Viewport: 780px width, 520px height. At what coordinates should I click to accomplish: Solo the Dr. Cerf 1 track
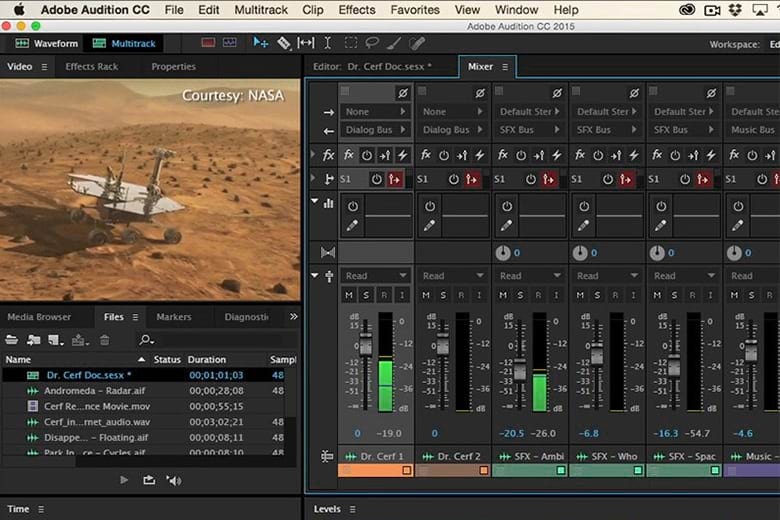pos(366,296)
